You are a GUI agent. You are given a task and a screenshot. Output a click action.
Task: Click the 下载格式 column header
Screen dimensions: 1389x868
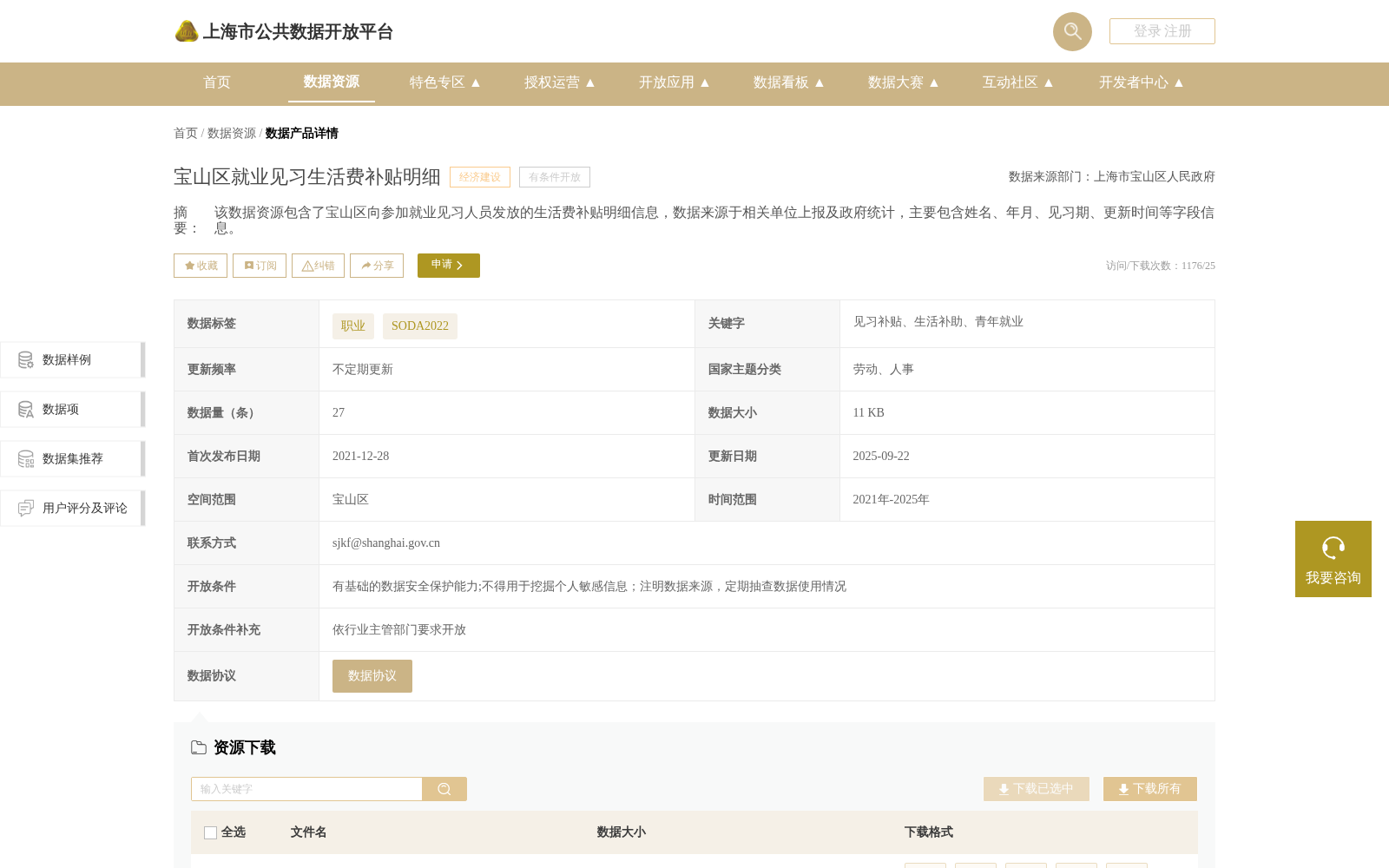[929, 832]
